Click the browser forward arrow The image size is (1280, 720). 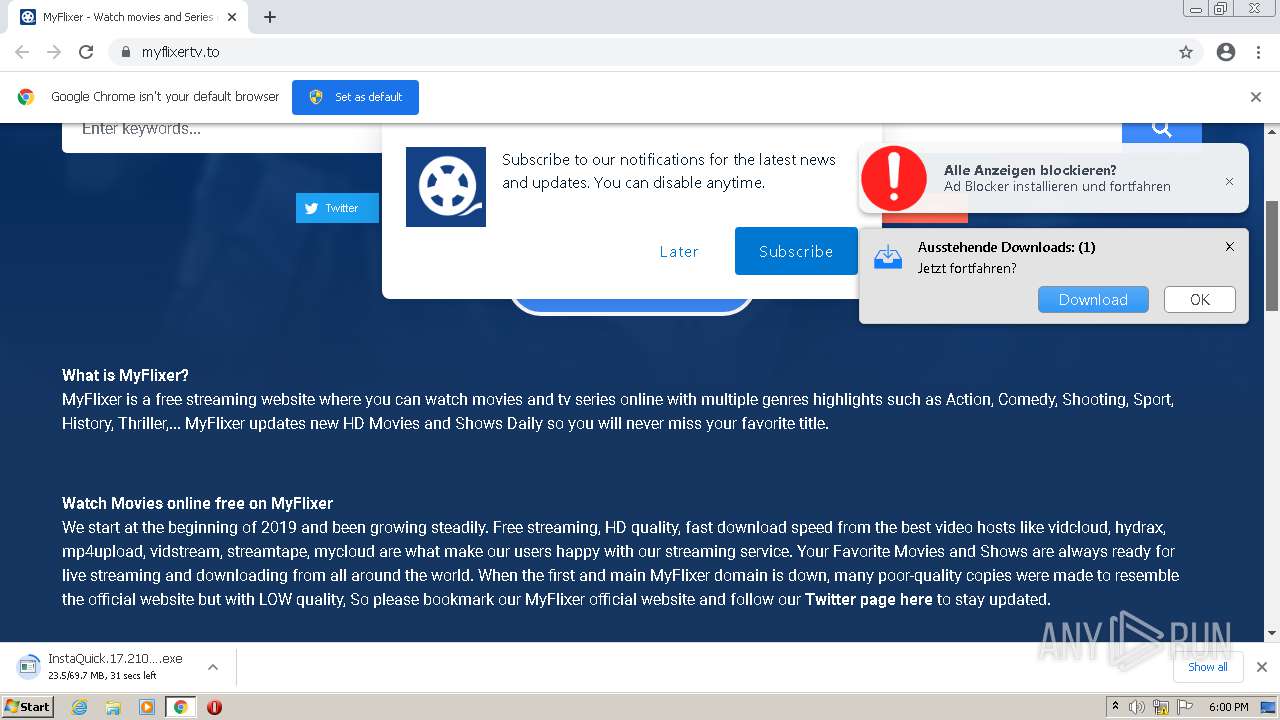pyautogui.click(x=54, y=52)
